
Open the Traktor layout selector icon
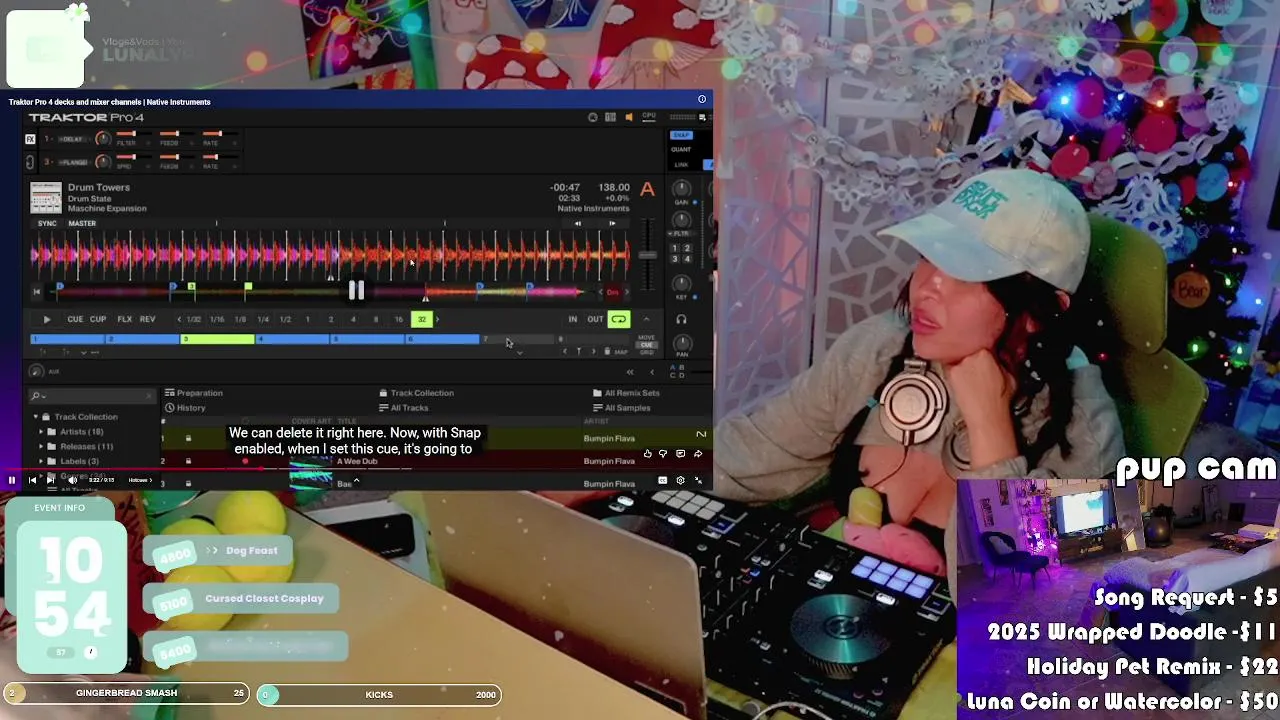point(610,117)
